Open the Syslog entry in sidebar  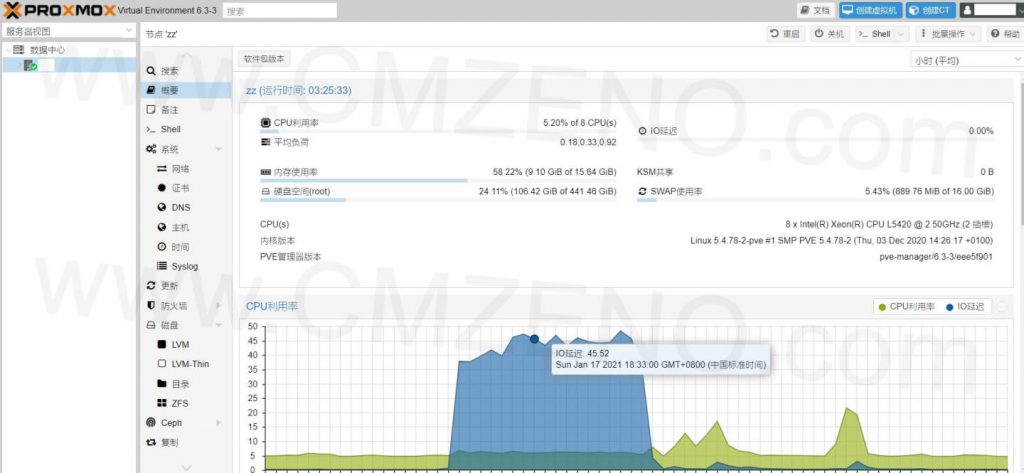(184, 266)
